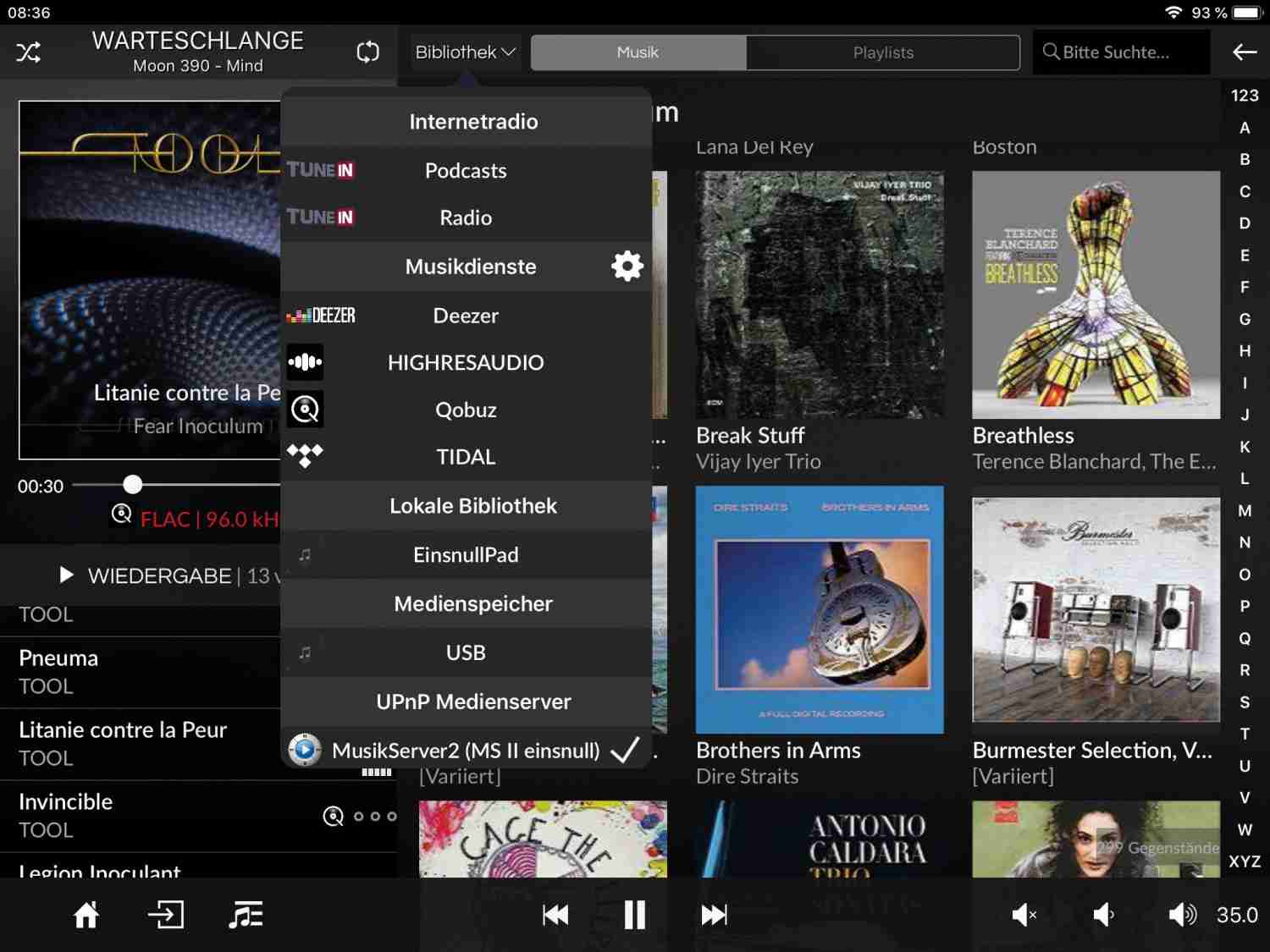1270x952 pixels.
Task: Switch to the Playlists tab
Action: click(883, 52)
